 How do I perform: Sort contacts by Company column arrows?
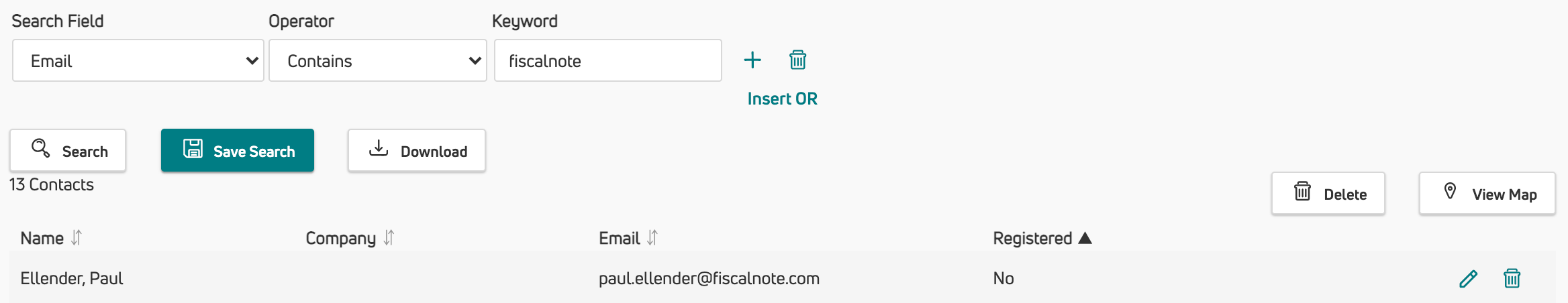[x=389, y=238]
